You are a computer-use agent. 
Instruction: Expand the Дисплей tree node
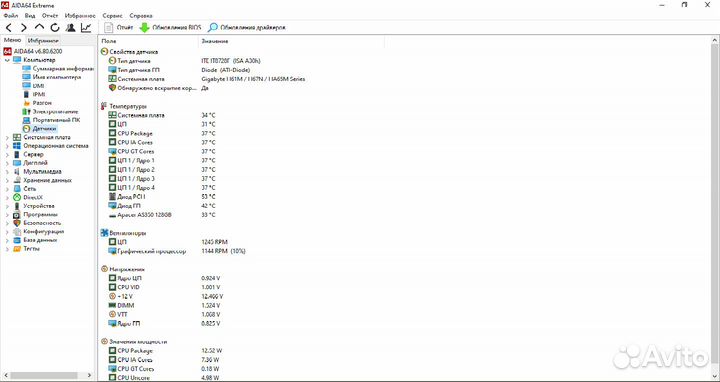click(7, 163)
